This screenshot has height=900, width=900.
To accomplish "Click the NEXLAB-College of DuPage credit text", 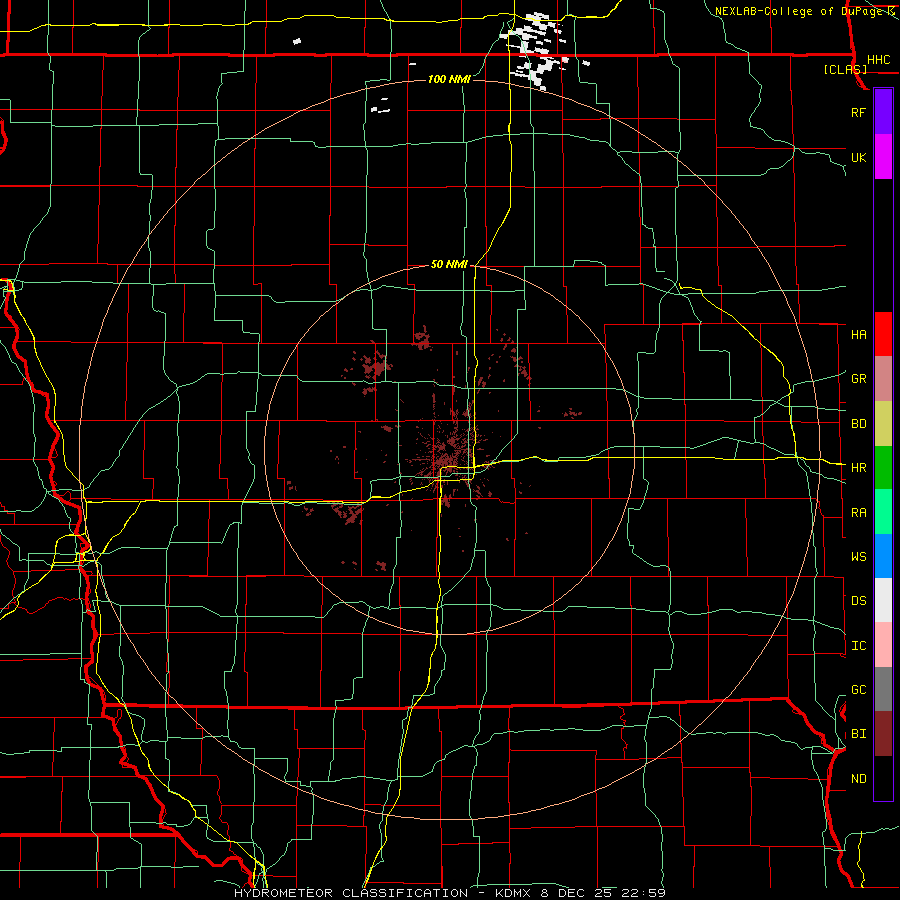I will (x=799, y=11).
